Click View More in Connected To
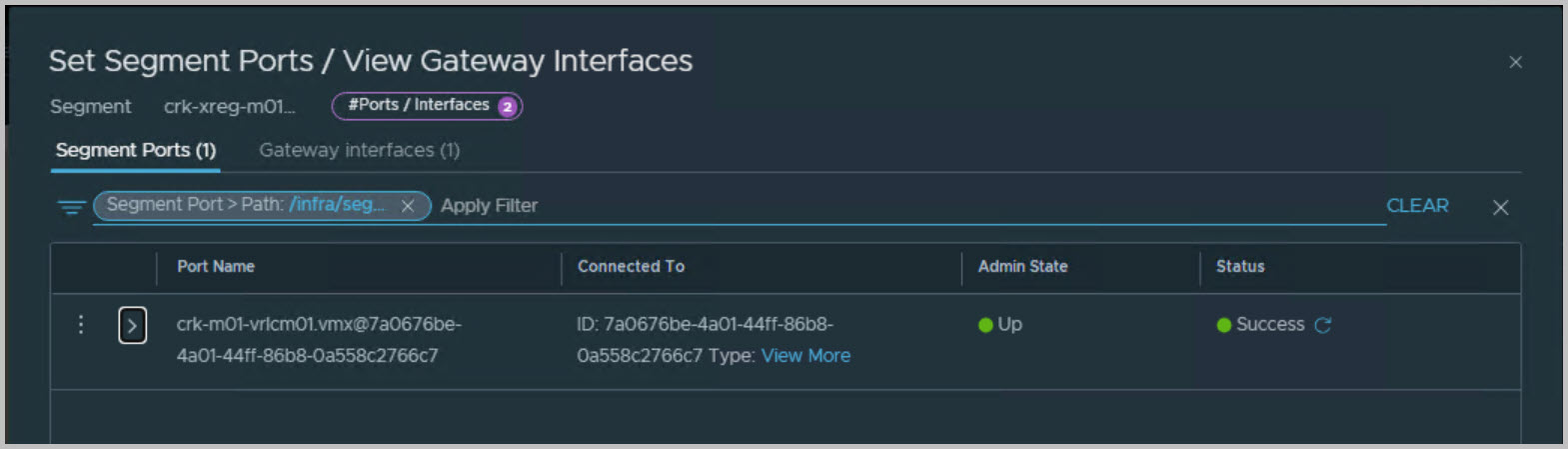Viewport: 1568px width, 449px height. tap(805, 356)
